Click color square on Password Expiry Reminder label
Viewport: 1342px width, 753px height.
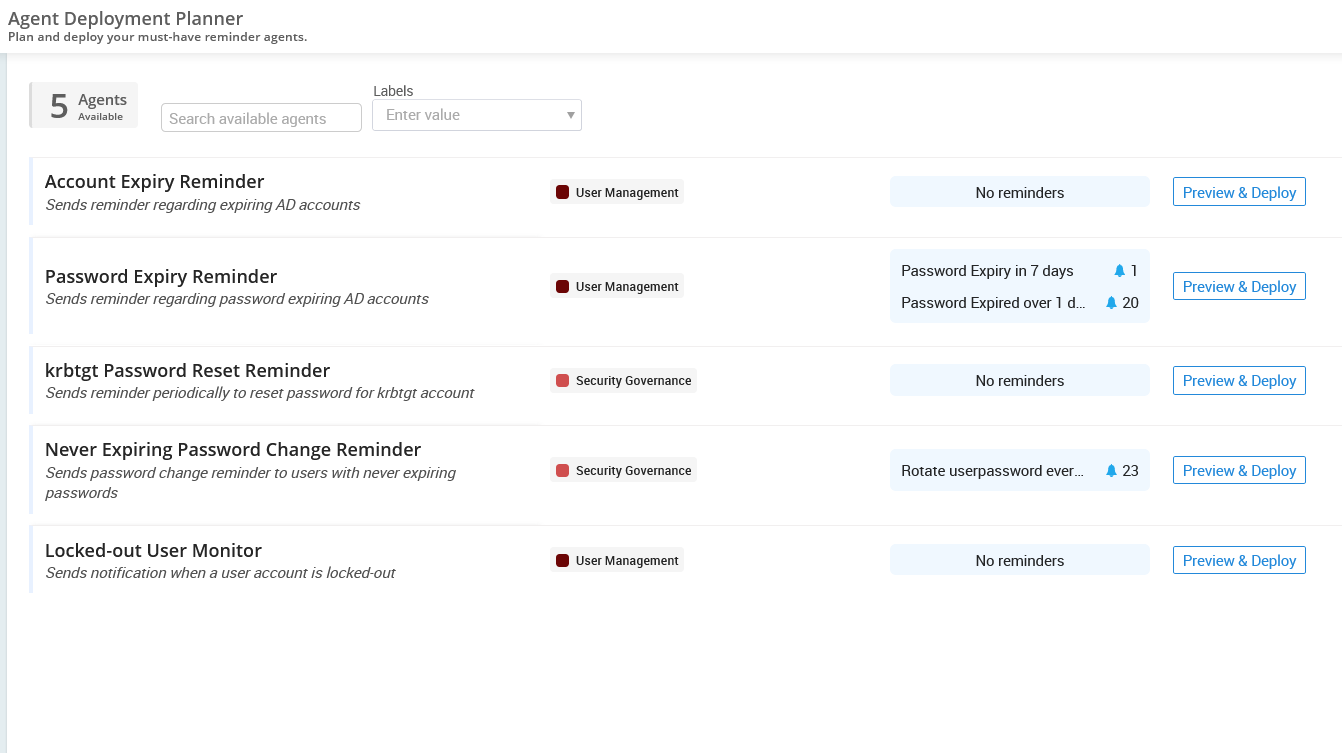[562, 287]
